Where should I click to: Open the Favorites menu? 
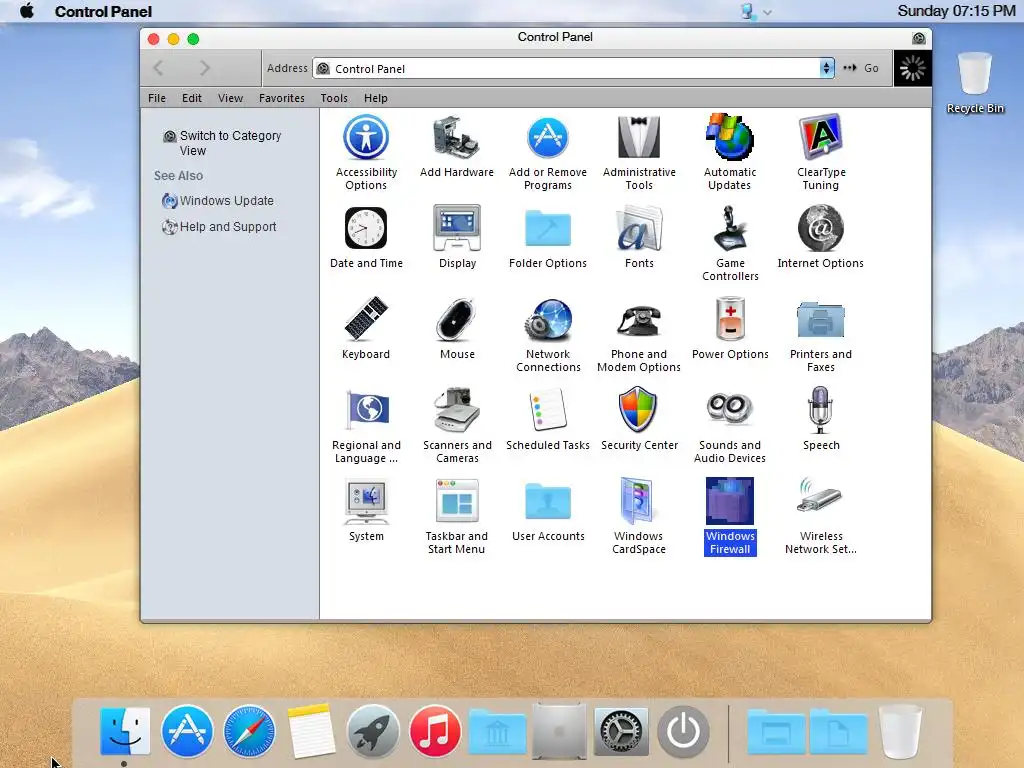[x=281, y=98]
